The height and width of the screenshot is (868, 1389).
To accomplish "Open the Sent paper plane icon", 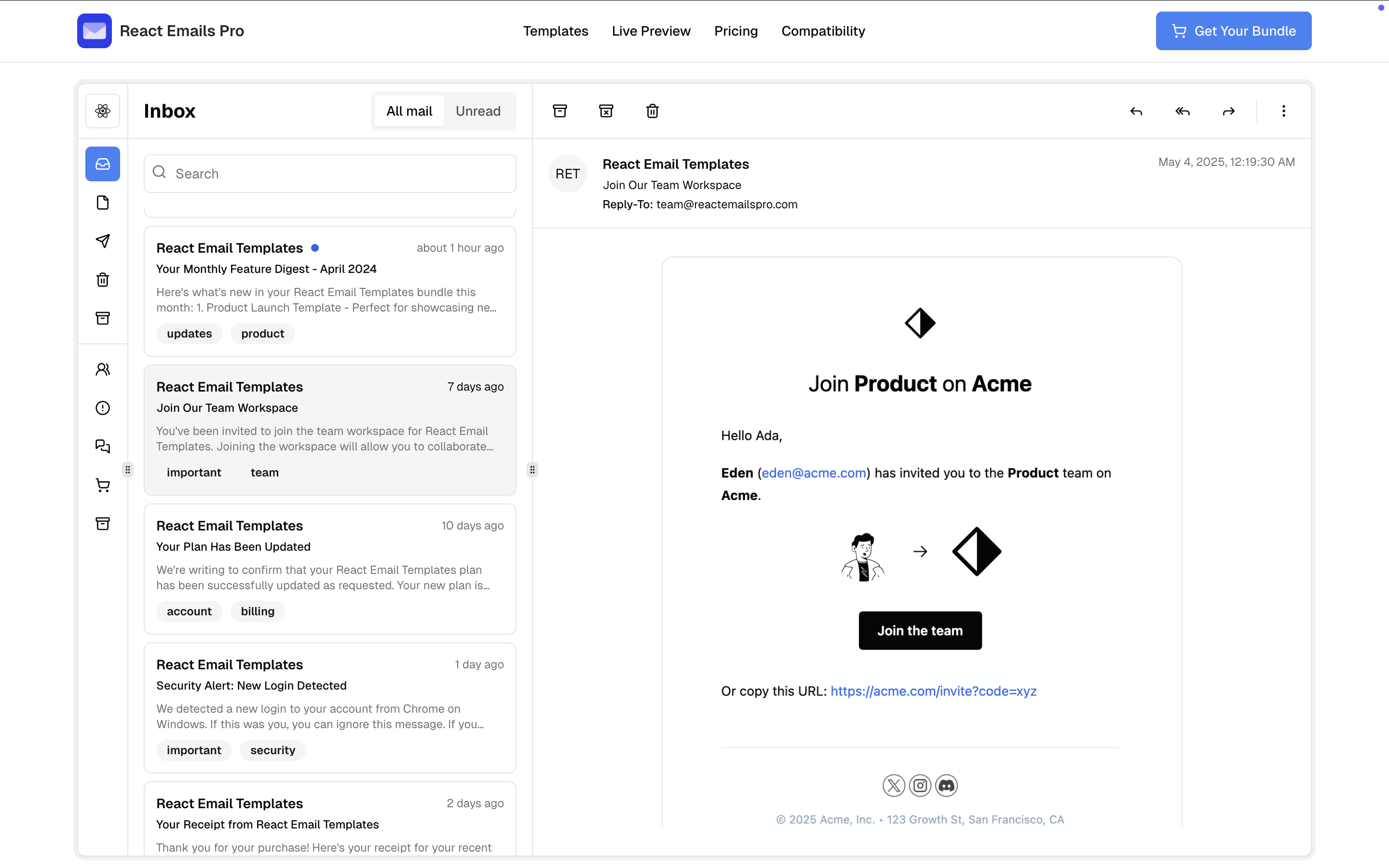I will 103,241.
